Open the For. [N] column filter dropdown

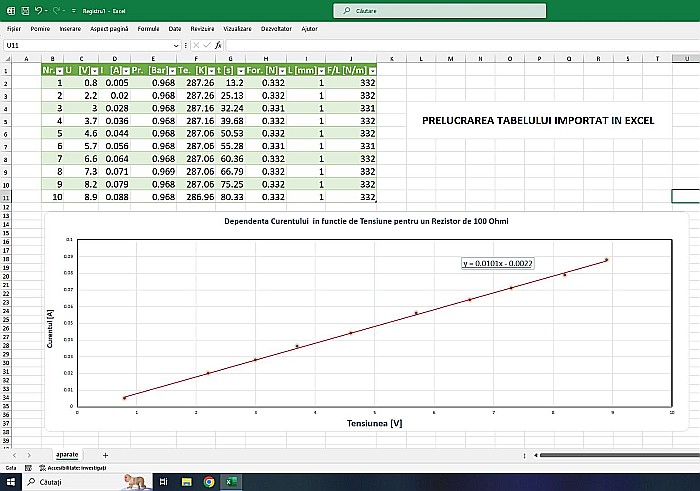282,71
